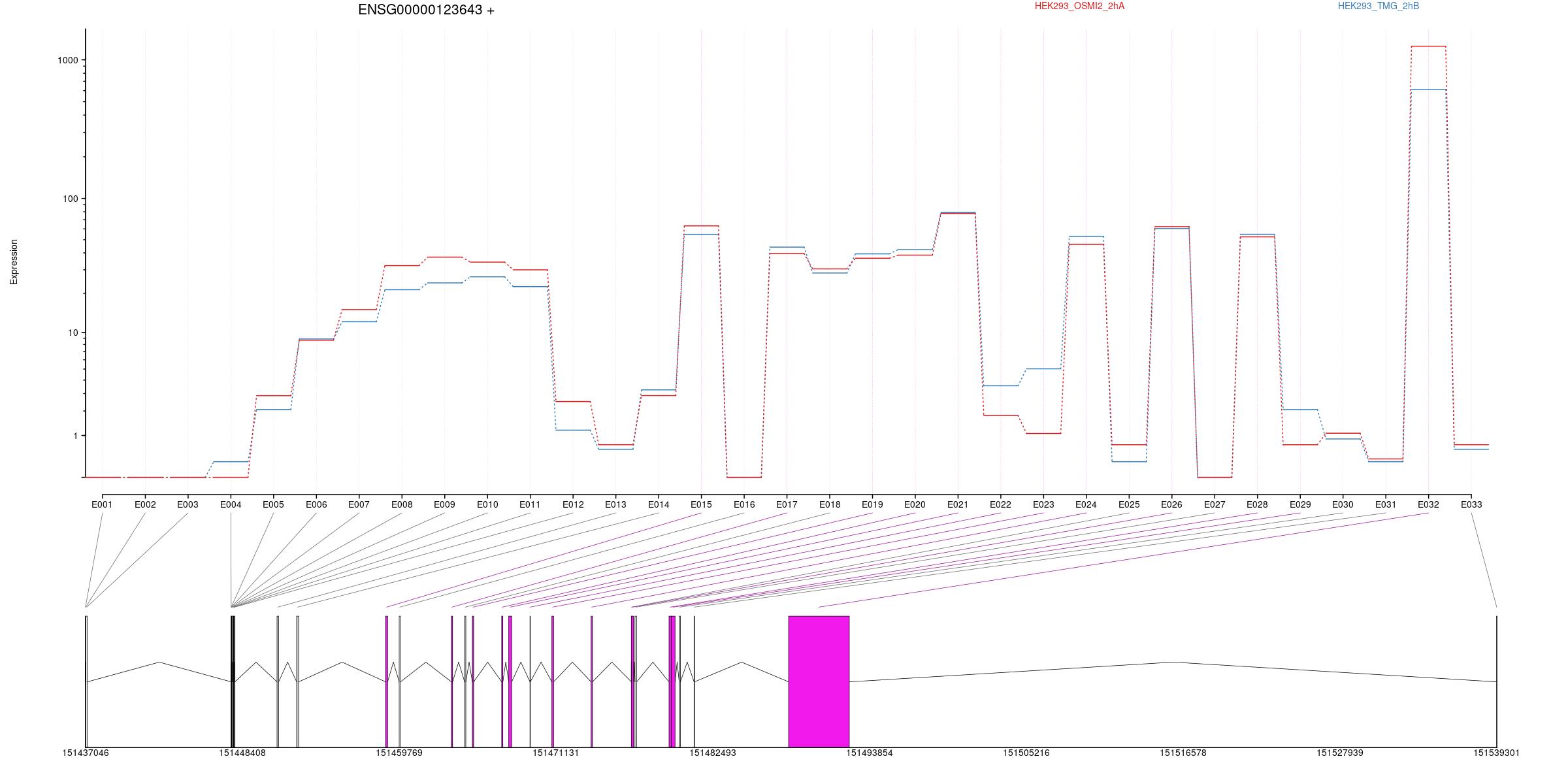Click exon label E011
Viewport: 1568px width, 784px height.
pos(530,504)
